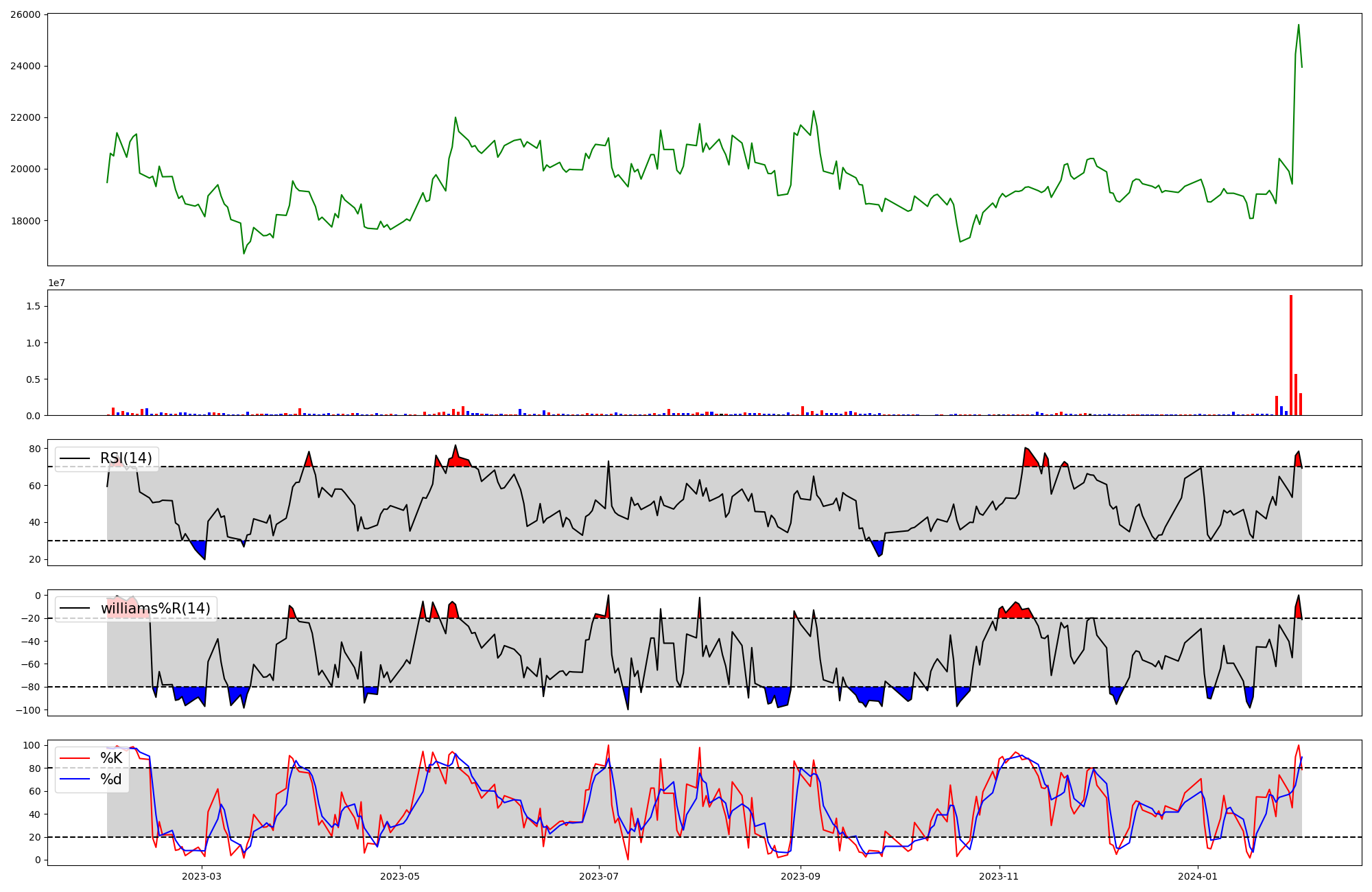Click the black RSI legend line sample

[74, 458]
